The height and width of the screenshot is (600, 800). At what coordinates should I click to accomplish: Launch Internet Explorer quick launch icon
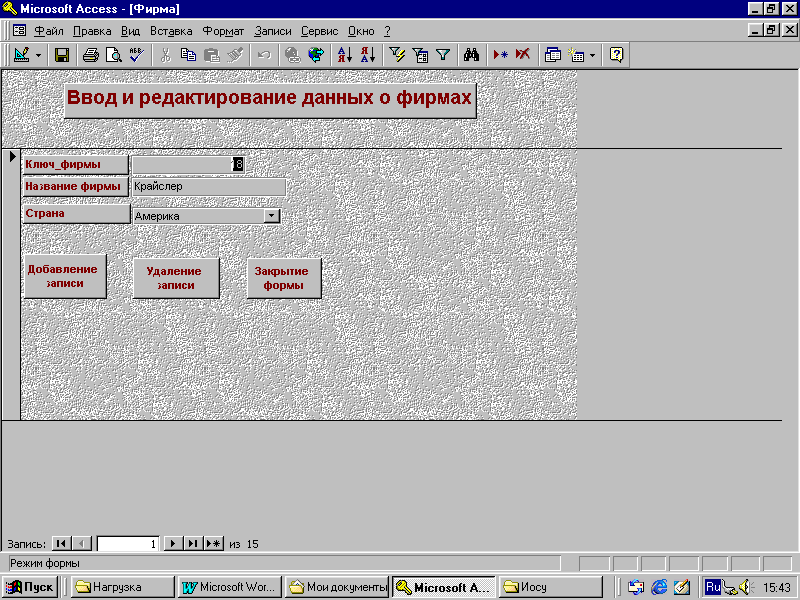tap(659, 587)
